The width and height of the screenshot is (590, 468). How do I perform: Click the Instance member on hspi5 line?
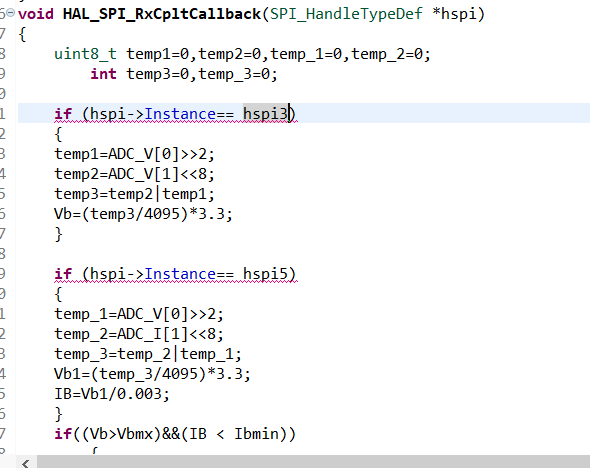point(180,274)
